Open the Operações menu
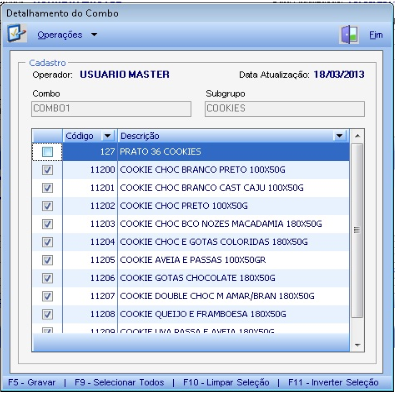 coord(60,35)
